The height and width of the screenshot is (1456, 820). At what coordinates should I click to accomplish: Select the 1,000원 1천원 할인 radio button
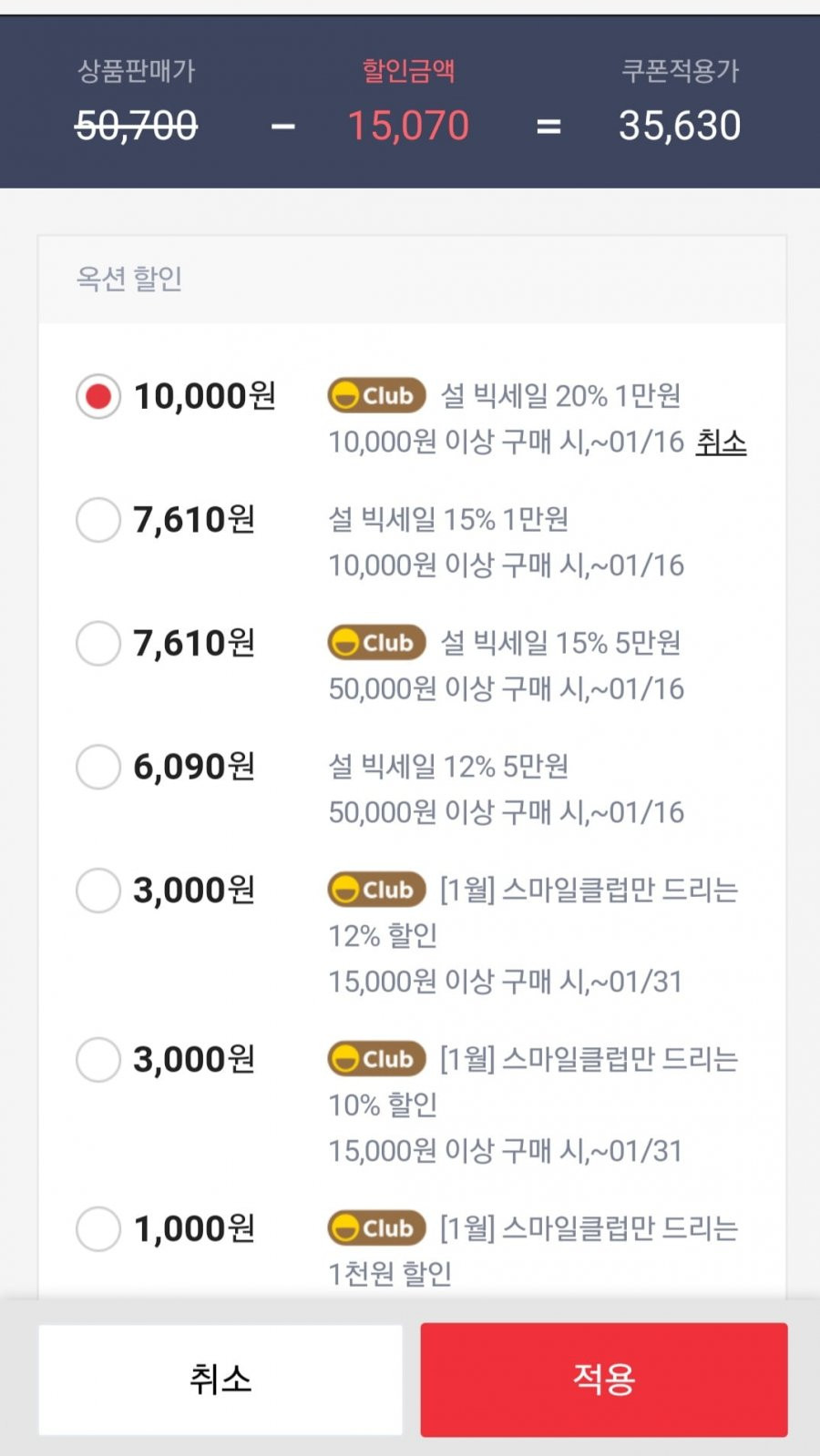[98, 1229]
